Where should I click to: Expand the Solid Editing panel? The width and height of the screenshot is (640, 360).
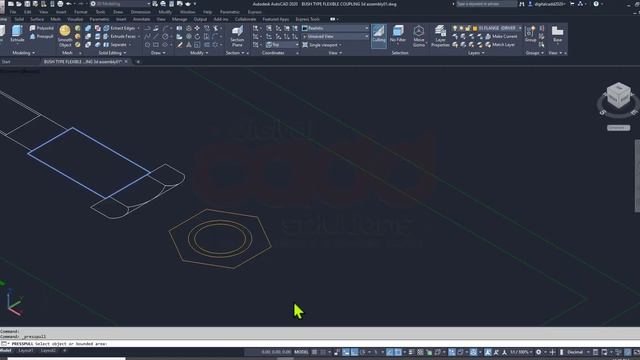click(x=112, y=53)
